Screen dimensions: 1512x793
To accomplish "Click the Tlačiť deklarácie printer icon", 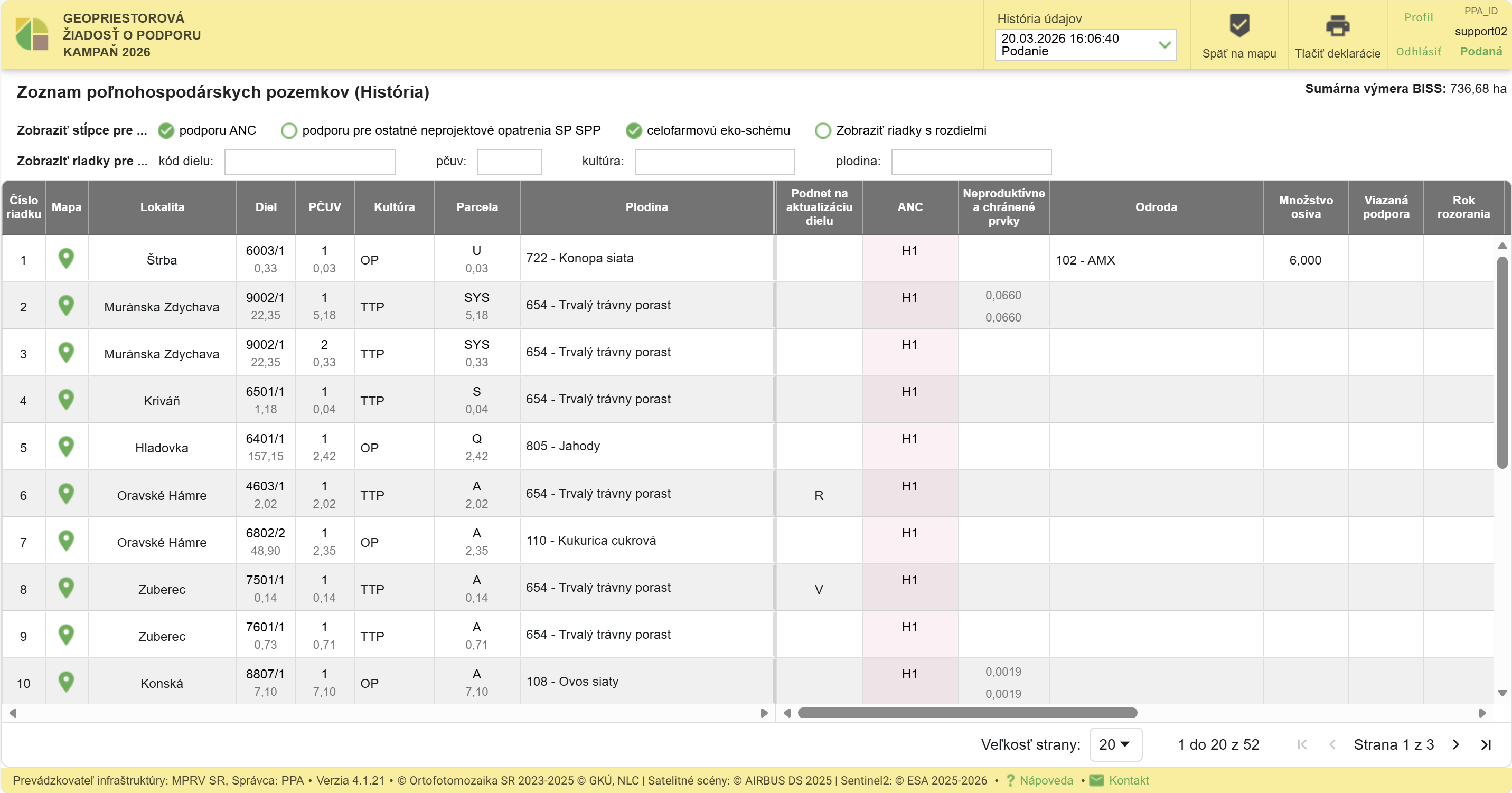I will click(x=1337, y=26).
